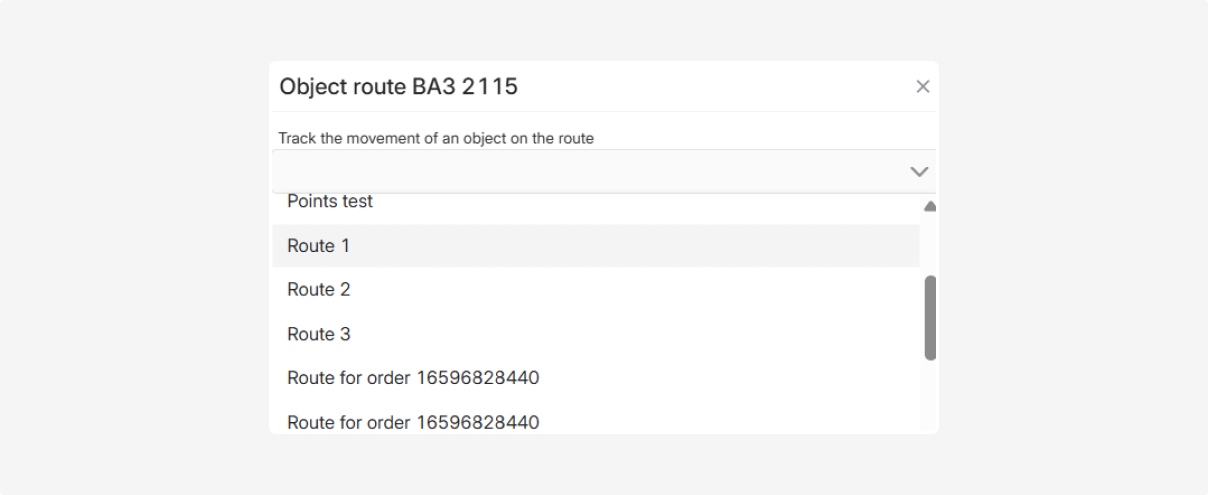Collapse the route dropdown using its chevron
1208x495 pixels.
click(x=919, y=172)
